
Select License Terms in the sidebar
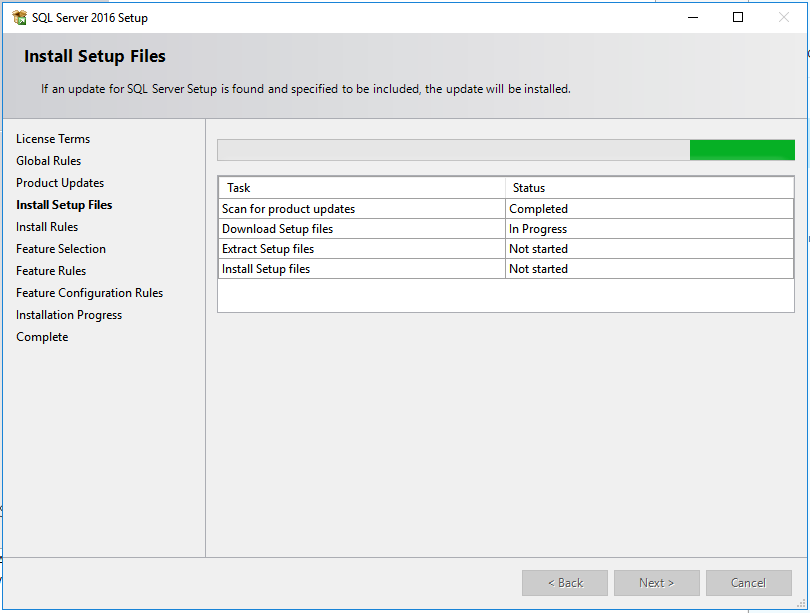pyautogui.click(x=52, y=138)
